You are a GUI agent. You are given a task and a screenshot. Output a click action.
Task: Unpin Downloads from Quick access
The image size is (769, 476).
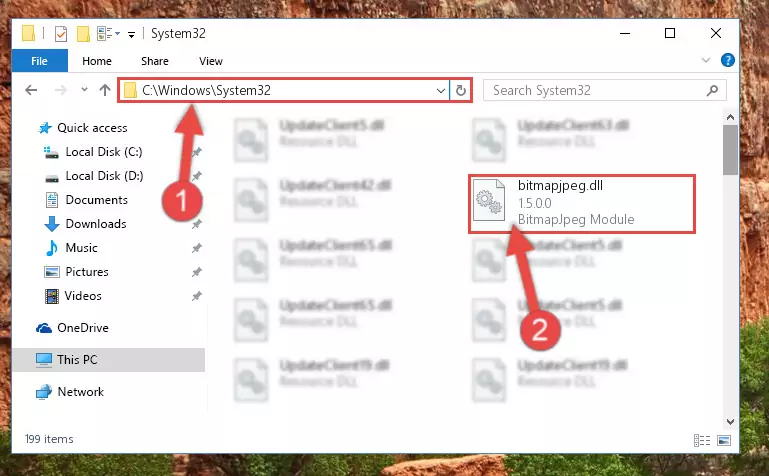(x=197, y=224)
